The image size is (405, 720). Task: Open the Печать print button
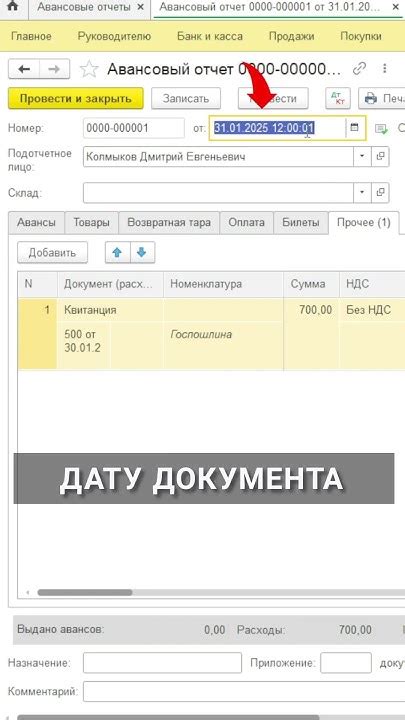click(382, 98)
